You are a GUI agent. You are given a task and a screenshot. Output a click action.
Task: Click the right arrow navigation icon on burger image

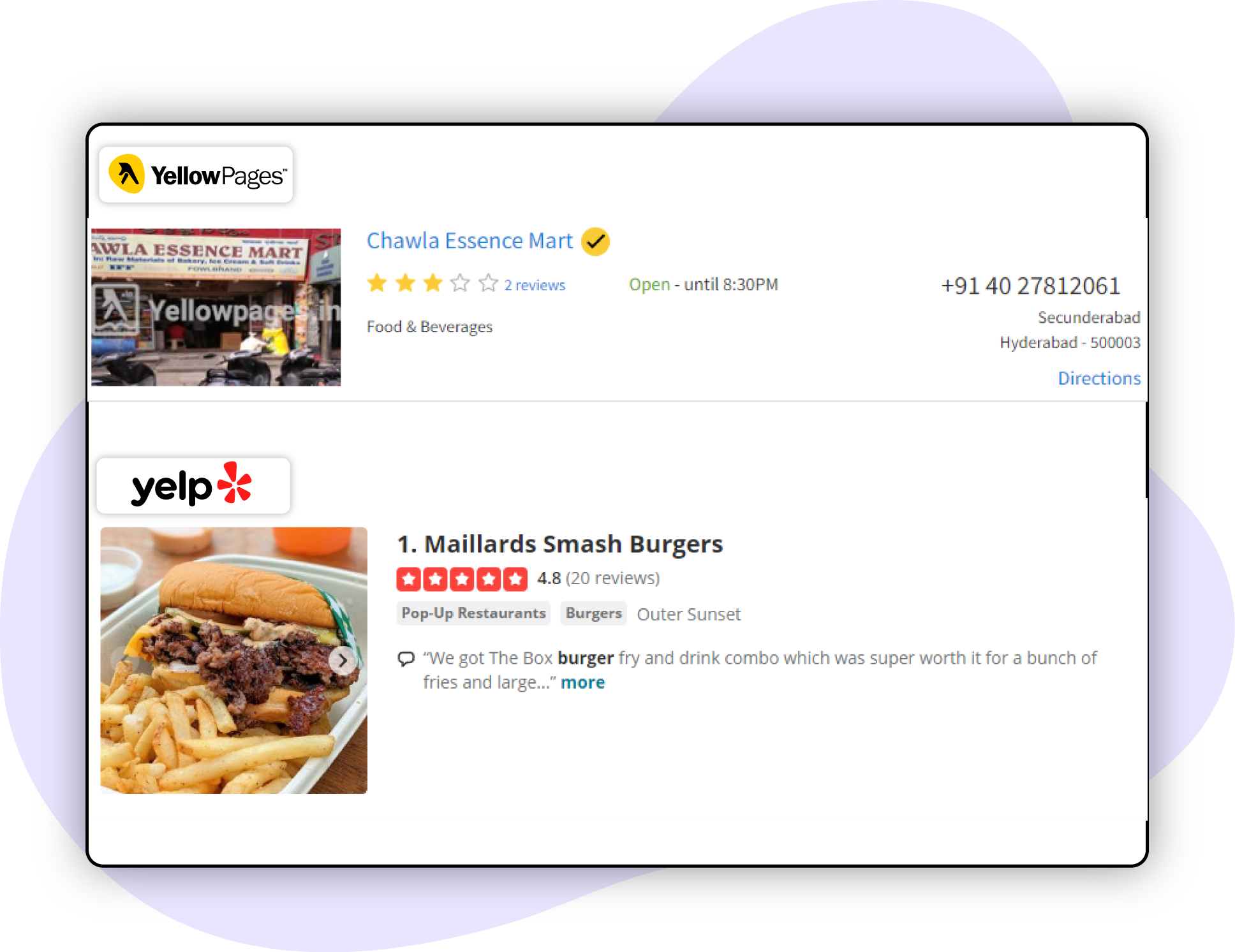point(346,660)
